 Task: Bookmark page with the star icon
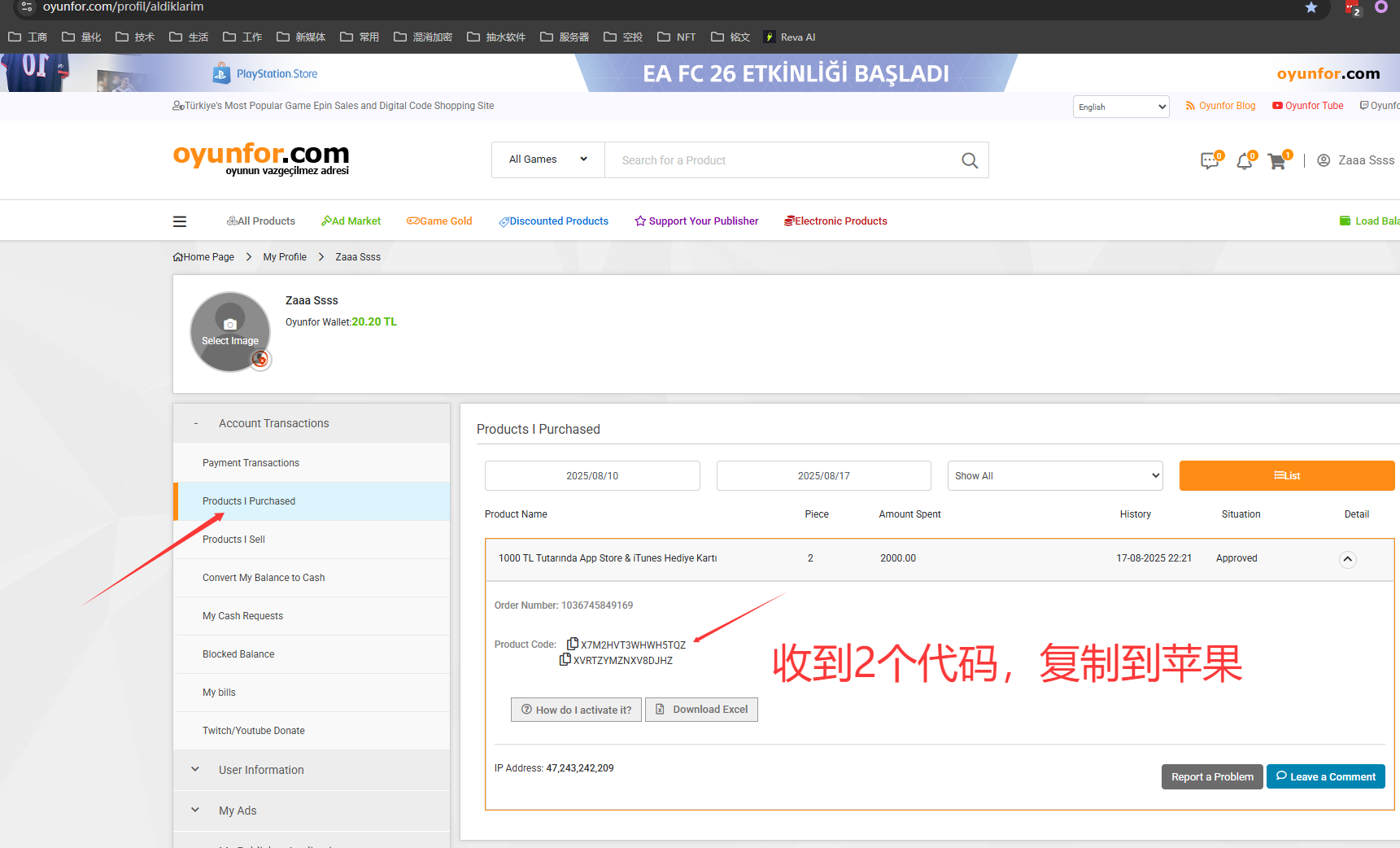click(1311, 7)
